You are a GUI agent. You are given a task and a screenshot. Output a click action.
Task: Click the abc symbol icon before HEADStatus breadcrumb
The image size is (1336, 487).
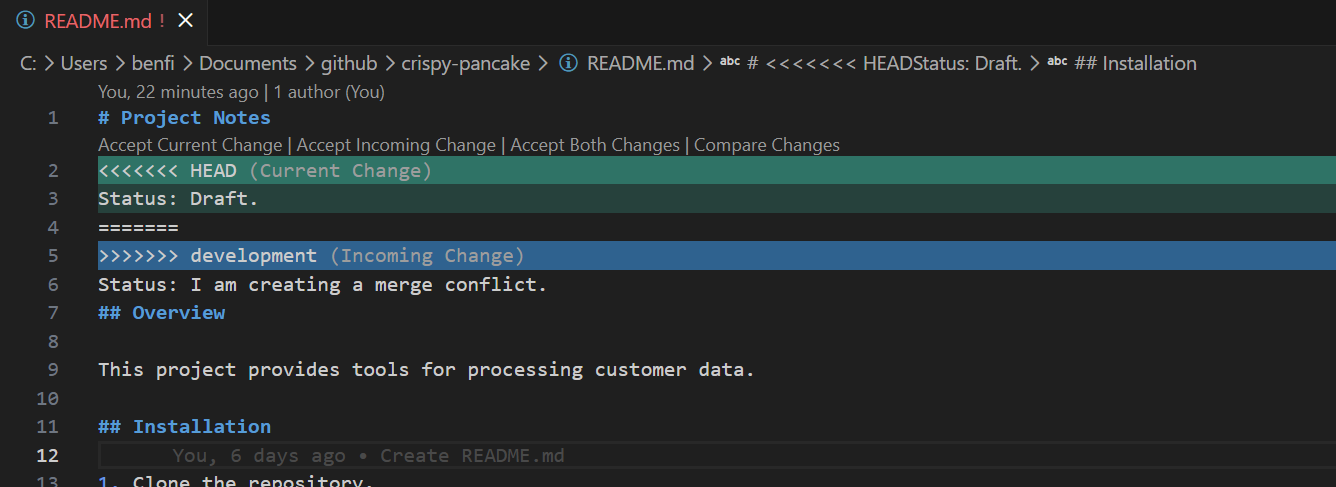point(730,62)
